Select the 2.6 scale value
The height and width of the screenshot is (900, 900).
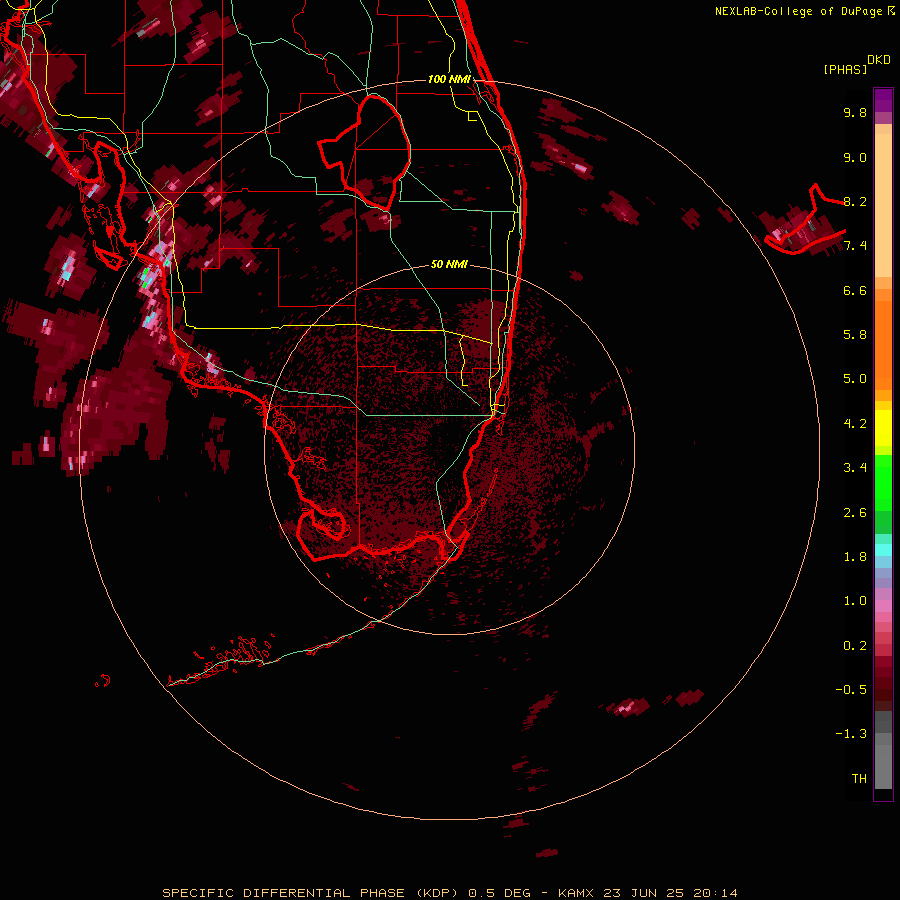tap(855, 513)
